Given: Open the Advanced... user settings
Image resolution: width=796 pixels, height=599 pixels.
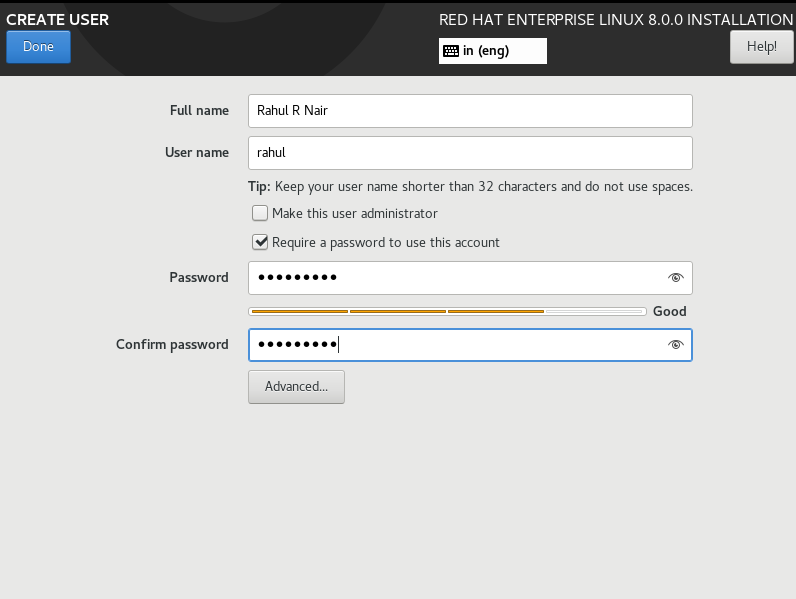Looking at the screenshot, I should click(x=296, y=387).
